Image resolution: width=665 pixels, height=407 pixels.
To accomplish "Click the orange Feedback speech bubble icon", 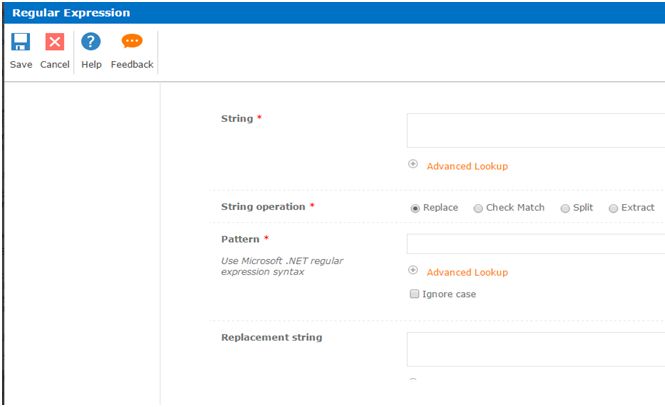I will coord(132,42).
